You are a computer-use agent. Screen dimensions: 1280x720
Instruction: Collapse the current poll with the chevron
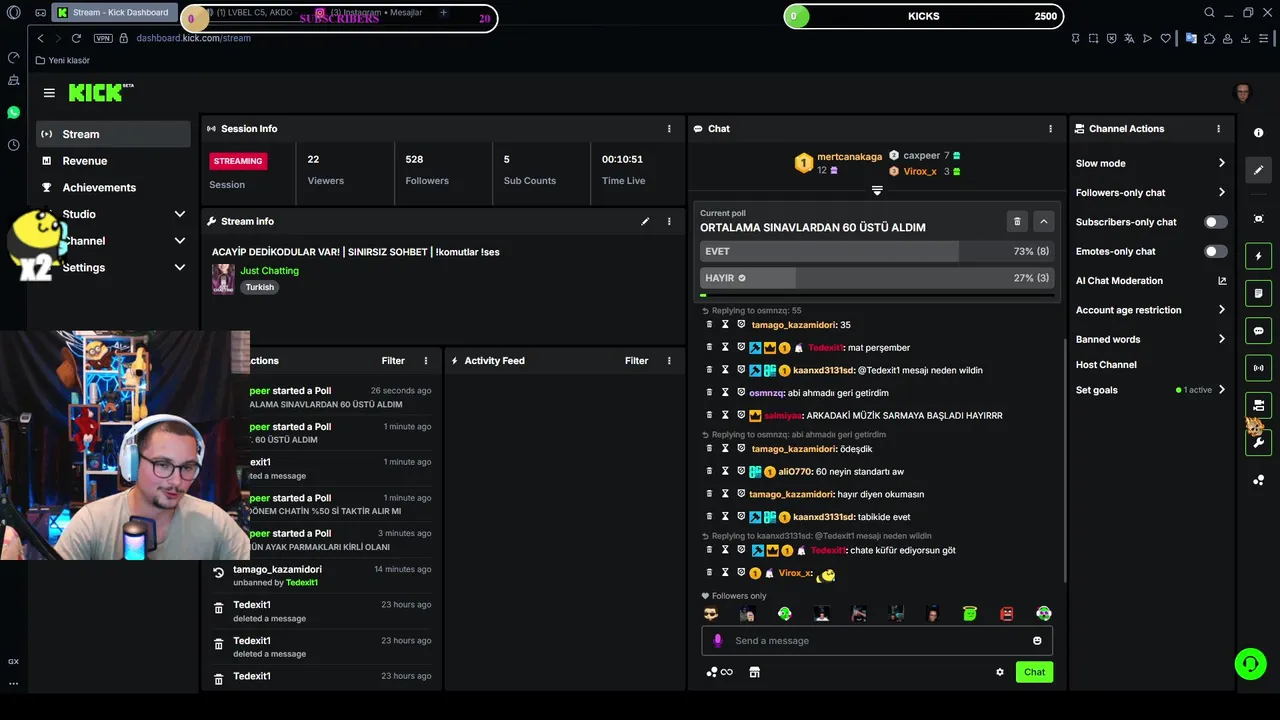point(1043,222)
